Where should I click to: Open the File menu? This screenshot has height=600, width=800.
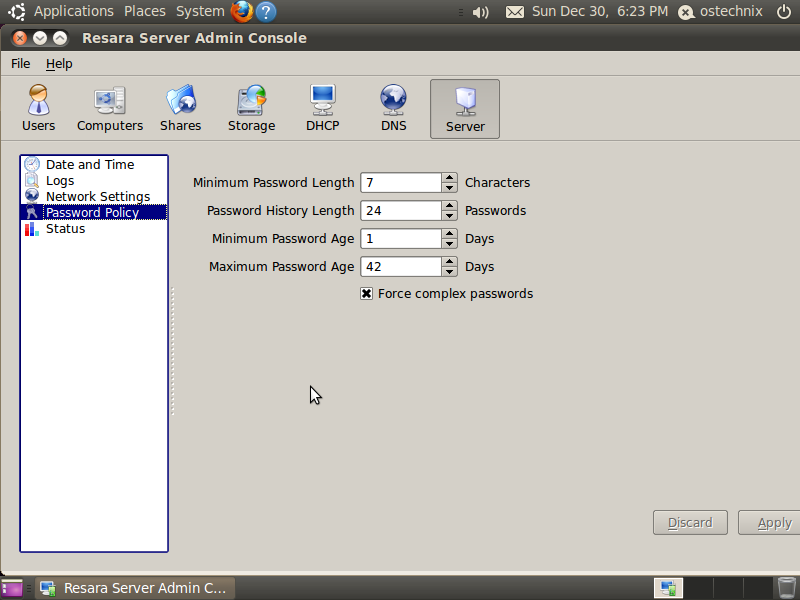20,64
